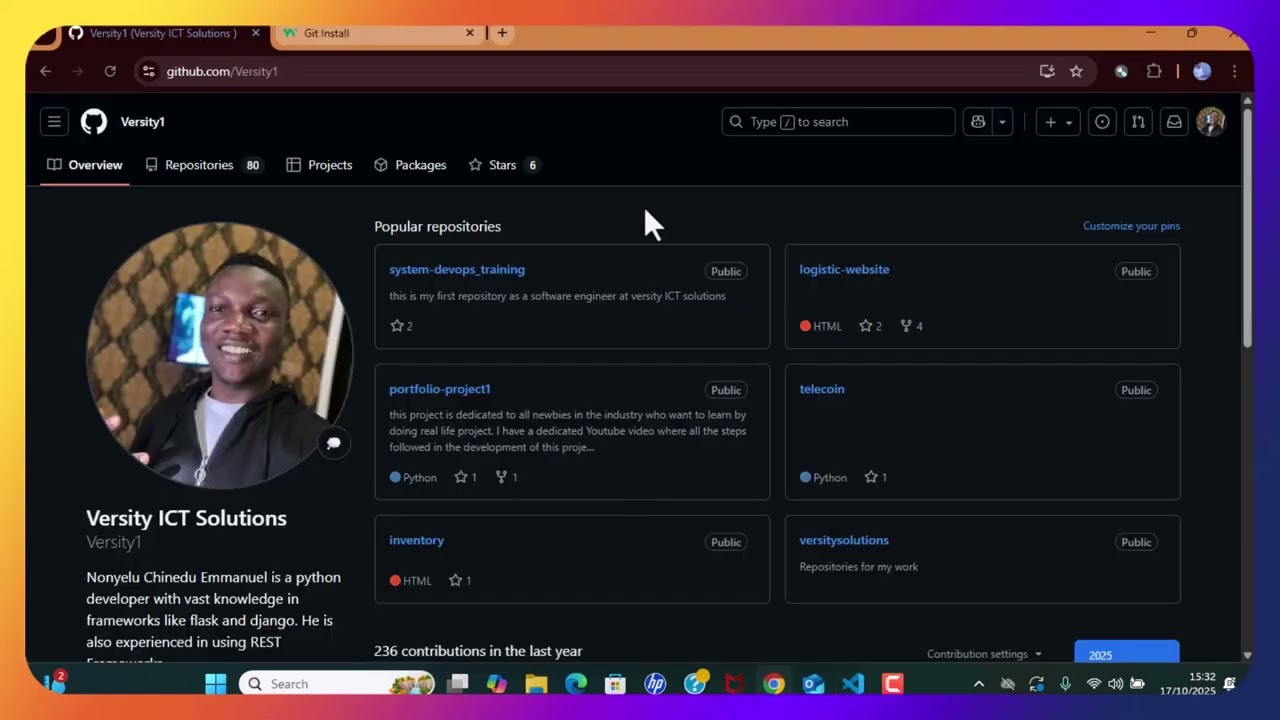Open Visual Studio Code from taskbar
Screen dimensions: 1280x720
(x=853, y=684)
